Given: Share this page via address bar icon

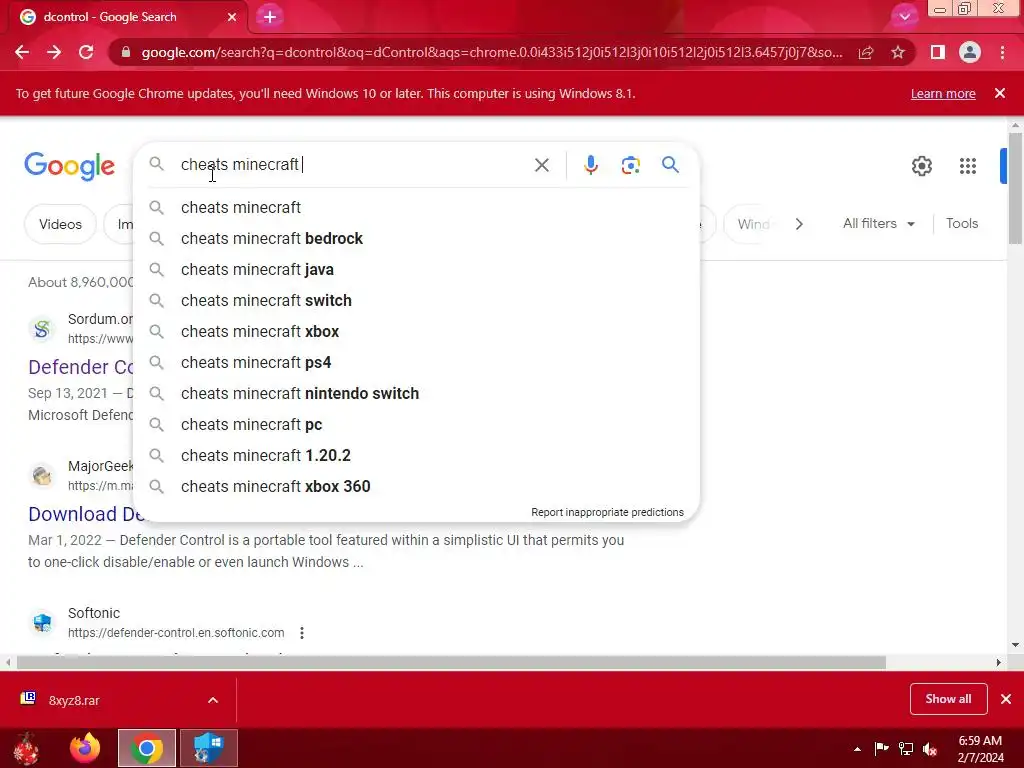Looking at the screenshot, I should point(866,53).
